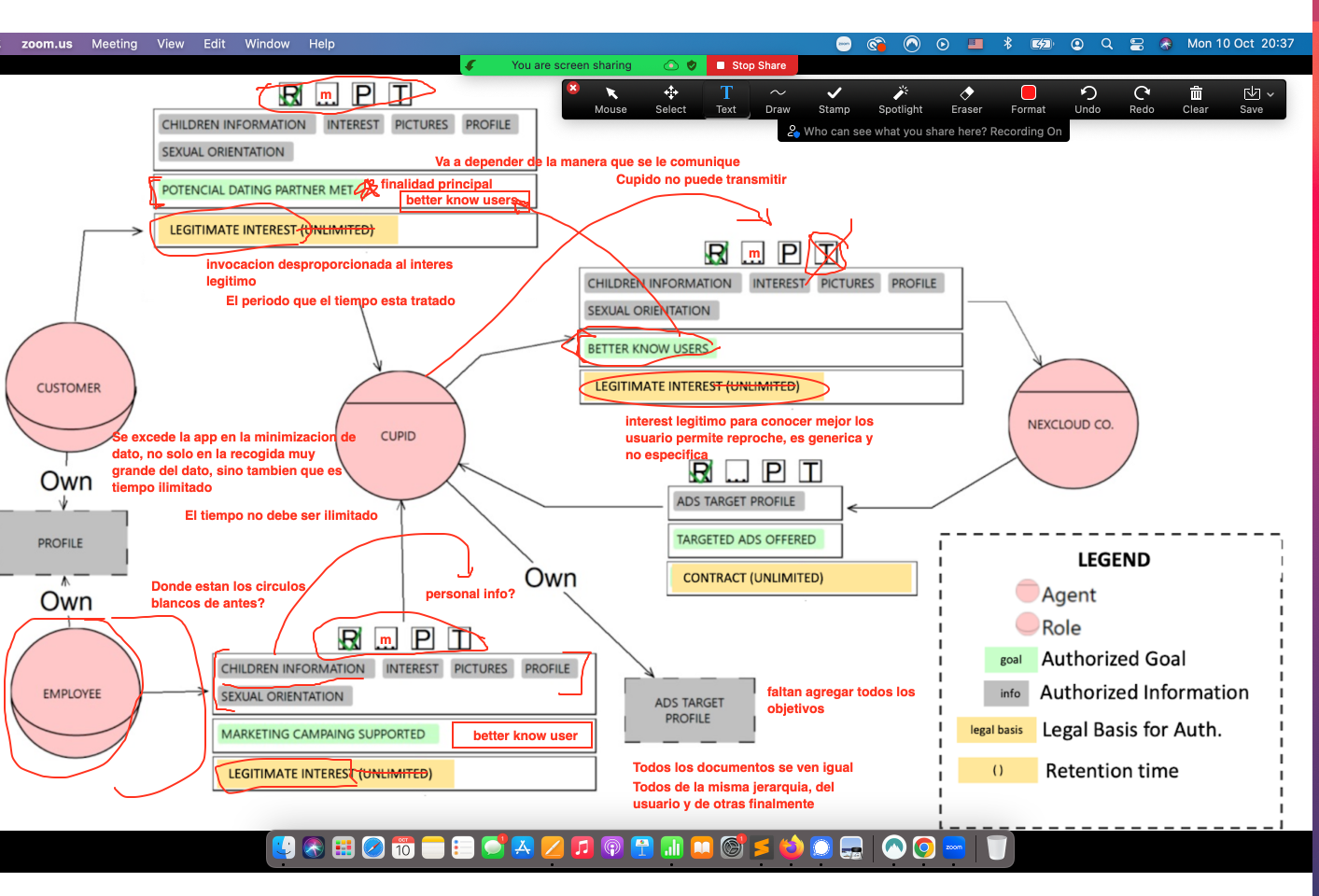
Task: Select the Mouse annotation tool
Action: [610, 99]
